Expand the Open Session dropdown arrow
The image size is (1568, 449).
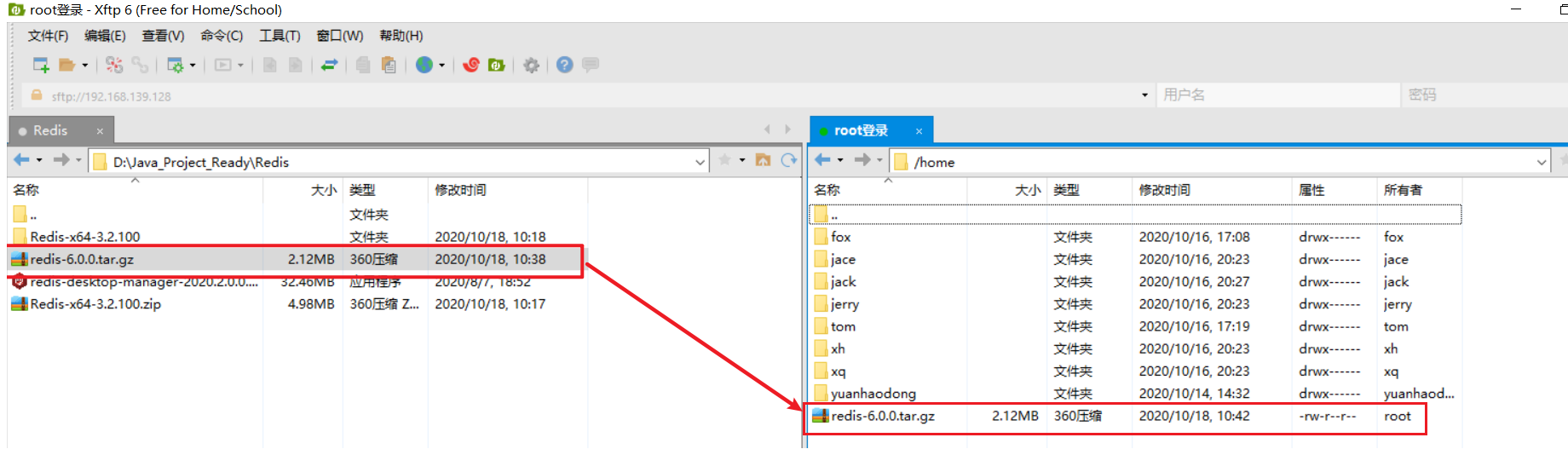84,65
